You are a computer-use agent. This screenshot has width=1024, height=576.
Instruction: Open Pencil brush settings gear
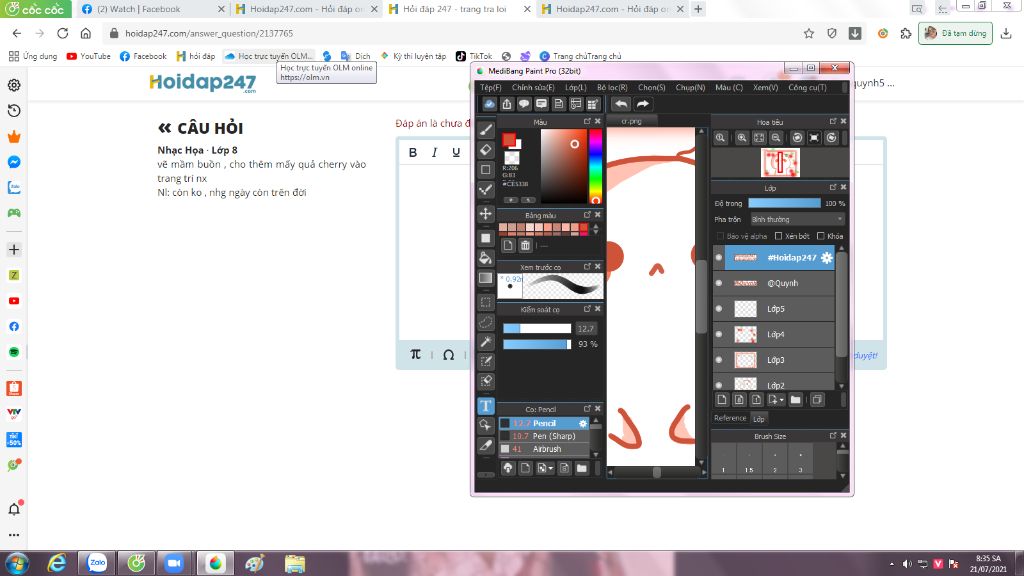point(583,423)
